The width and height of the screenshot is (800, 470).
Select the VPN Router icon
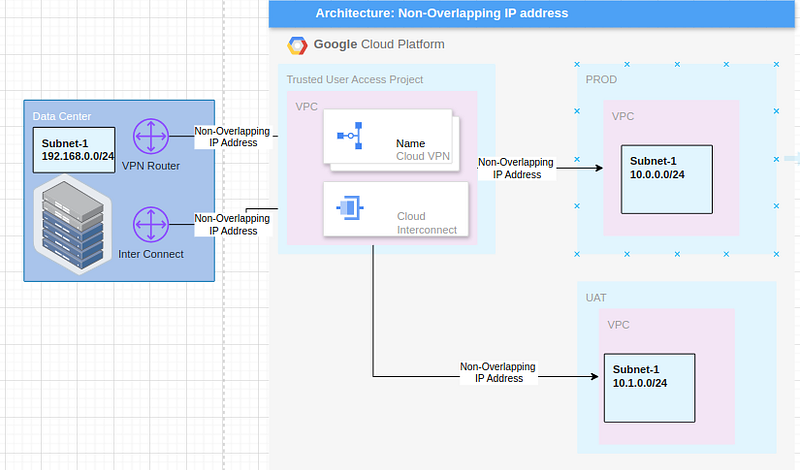pos(151,136)
